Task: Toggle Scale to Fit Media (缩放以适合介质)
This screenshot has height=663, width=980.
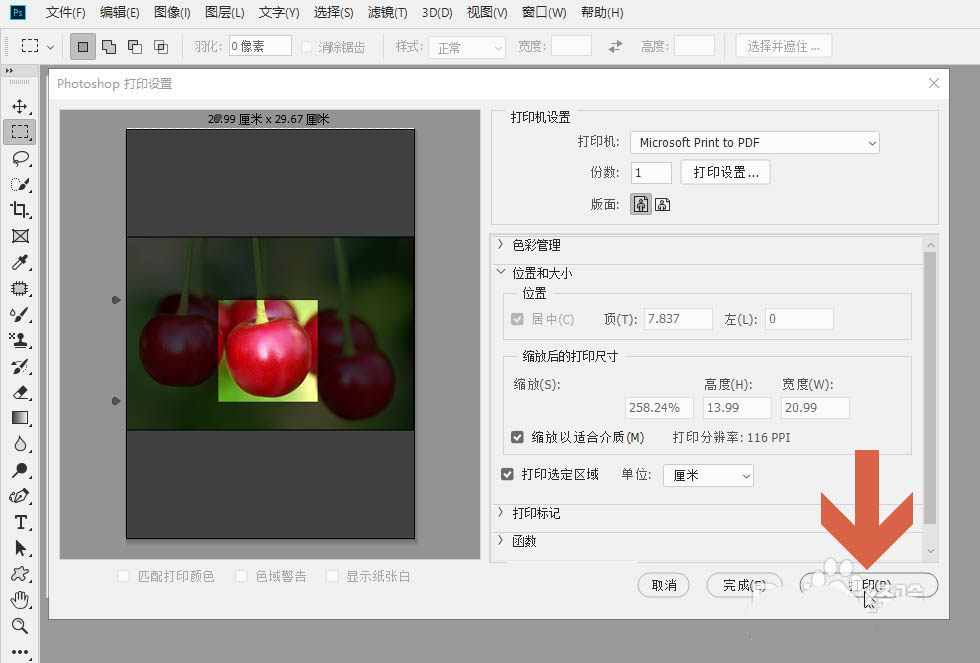Action: (517, 437)
